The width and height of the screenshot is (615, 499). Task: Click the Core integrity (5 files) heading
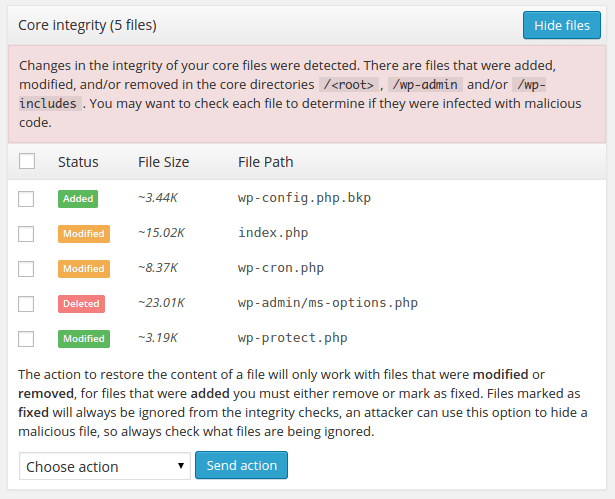87,25
